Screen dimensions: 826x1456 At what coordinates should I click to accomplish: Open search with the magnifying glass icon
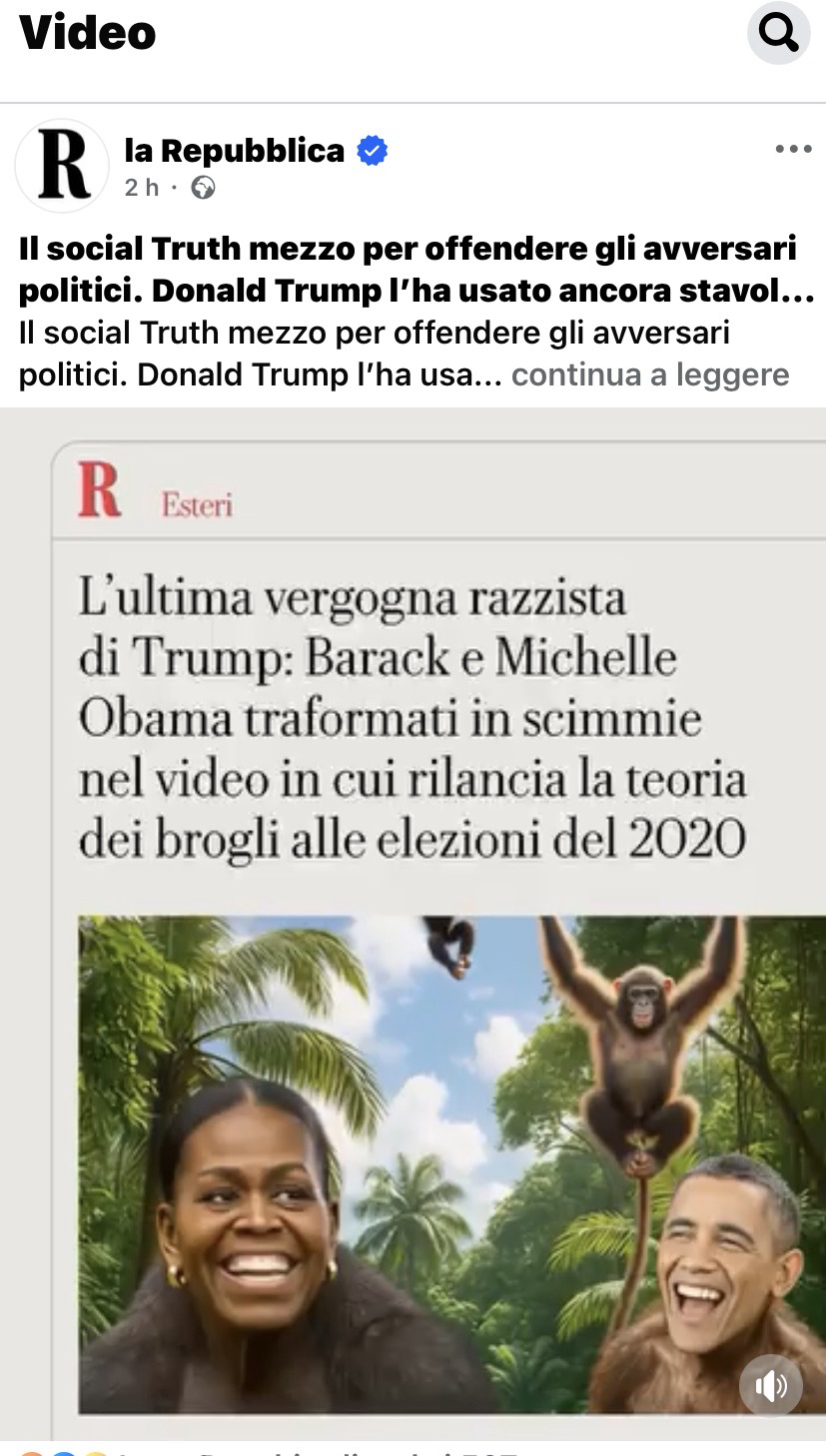tap(778, 34)
